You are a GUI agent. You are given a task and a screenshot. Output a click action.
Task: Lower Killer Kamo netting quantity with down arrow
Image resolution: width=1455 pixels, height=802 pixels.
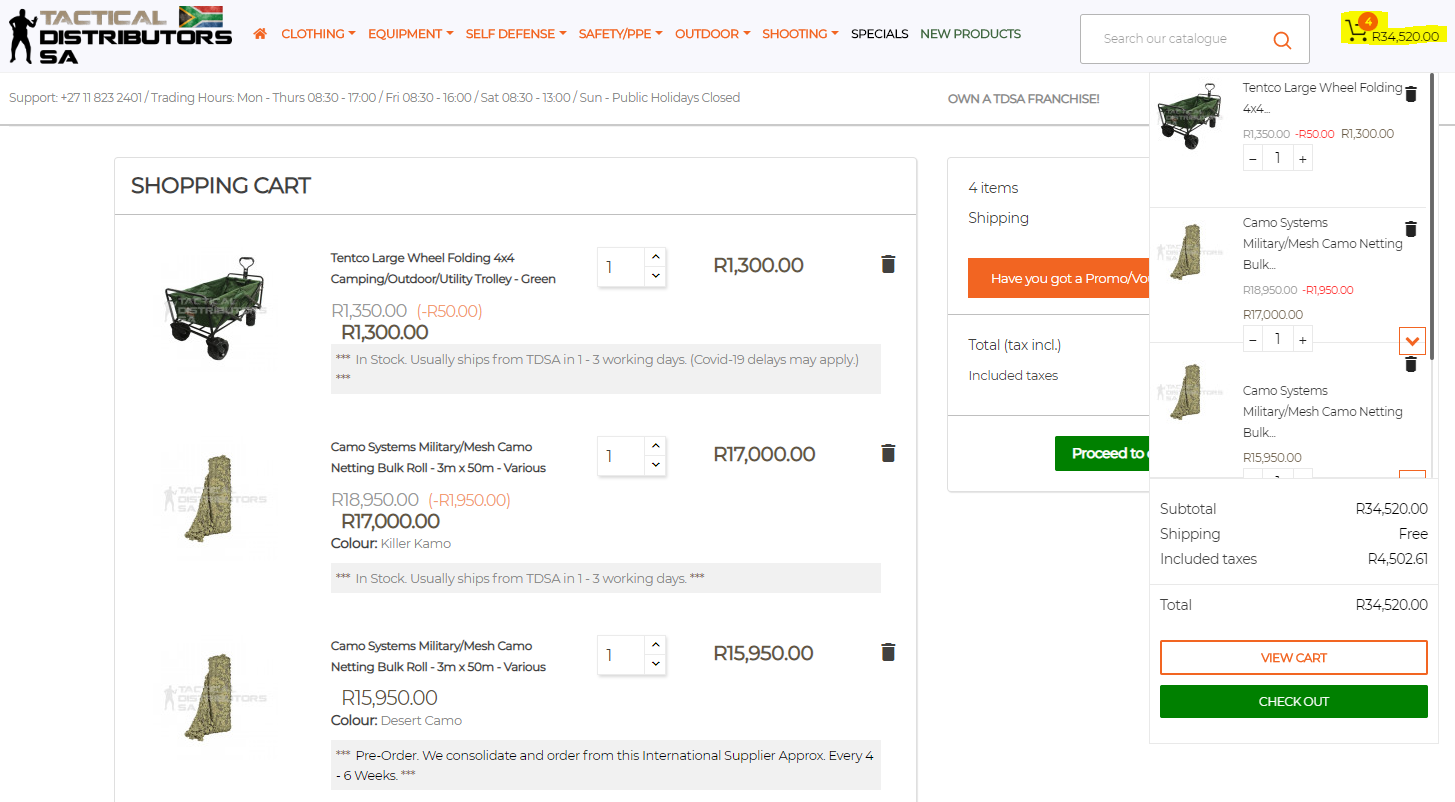[655, 465]
